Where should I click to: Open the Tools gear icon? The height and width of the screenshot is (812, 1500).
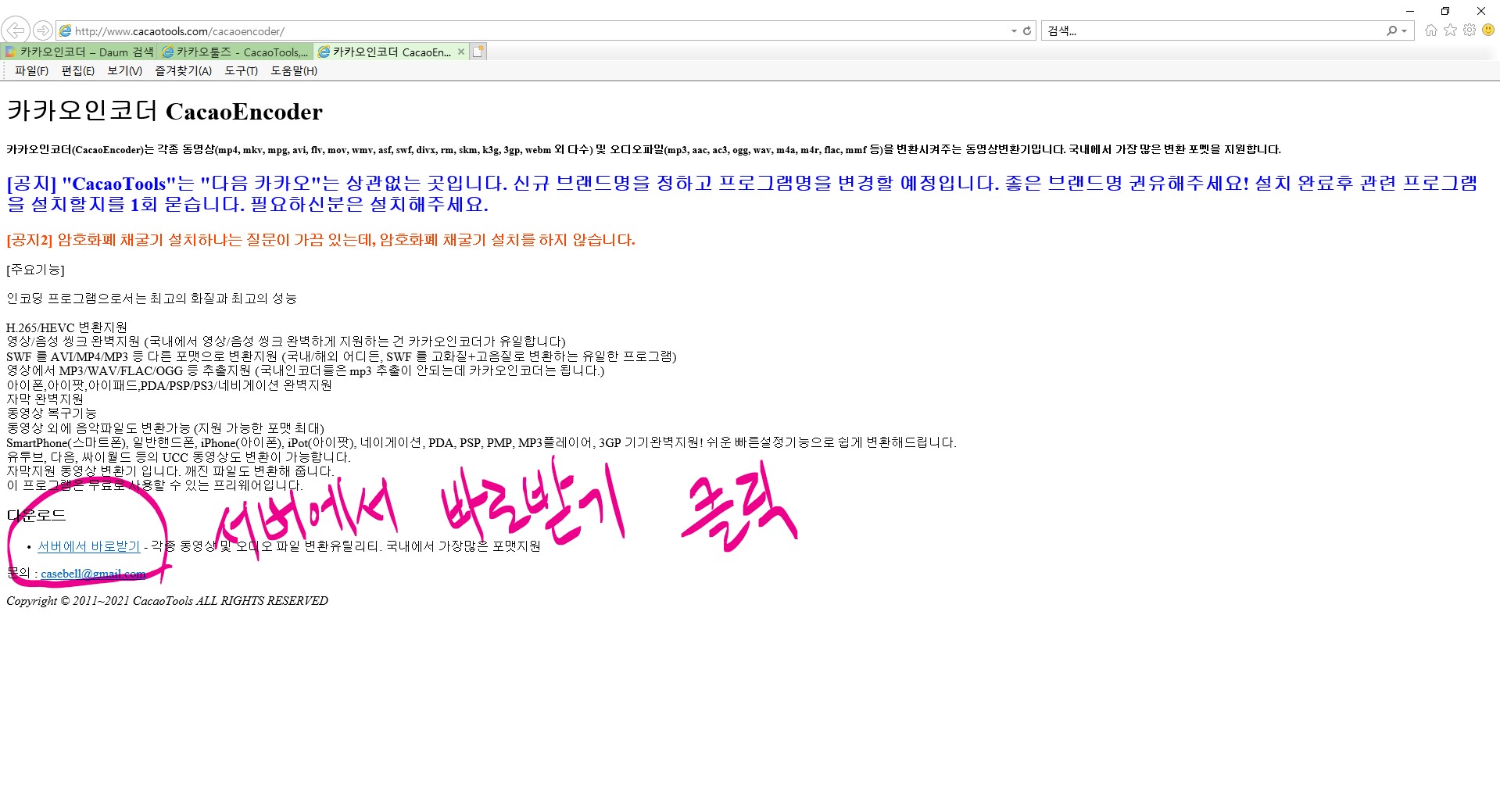[x=1470, y=30]
